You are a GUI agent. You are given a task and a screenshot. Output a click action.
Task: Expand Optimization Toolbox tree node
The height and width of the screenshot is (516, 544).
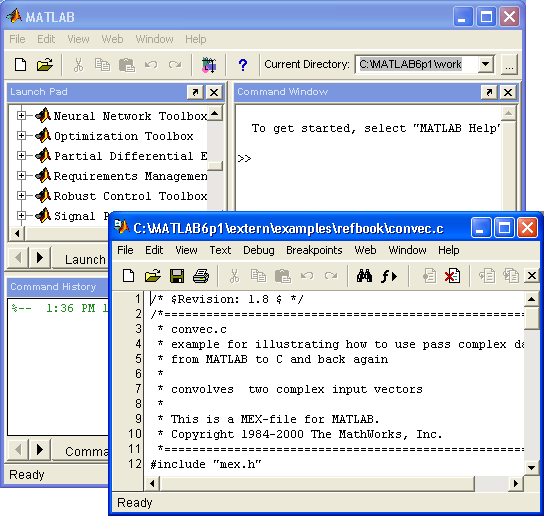point(22,136)
